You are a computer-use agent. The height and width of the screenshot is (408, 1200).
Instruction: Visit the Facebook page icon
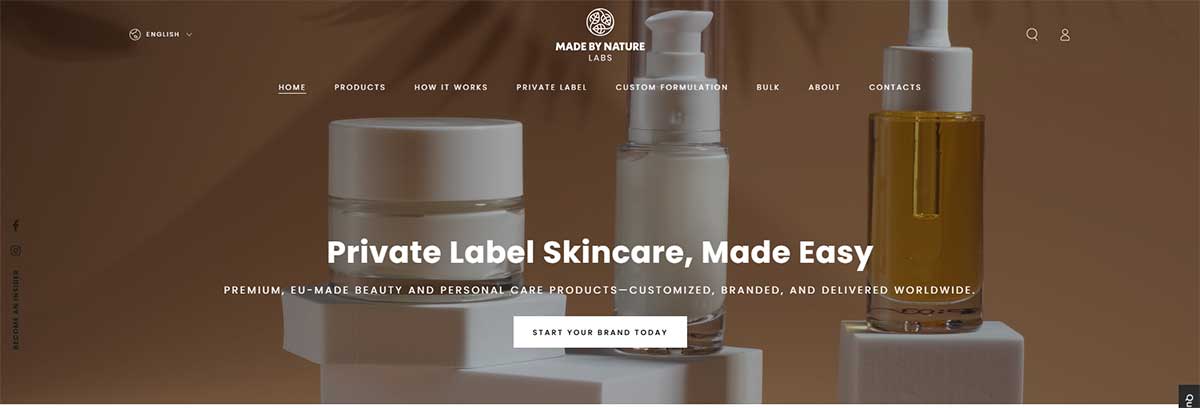tap(16, 226)
